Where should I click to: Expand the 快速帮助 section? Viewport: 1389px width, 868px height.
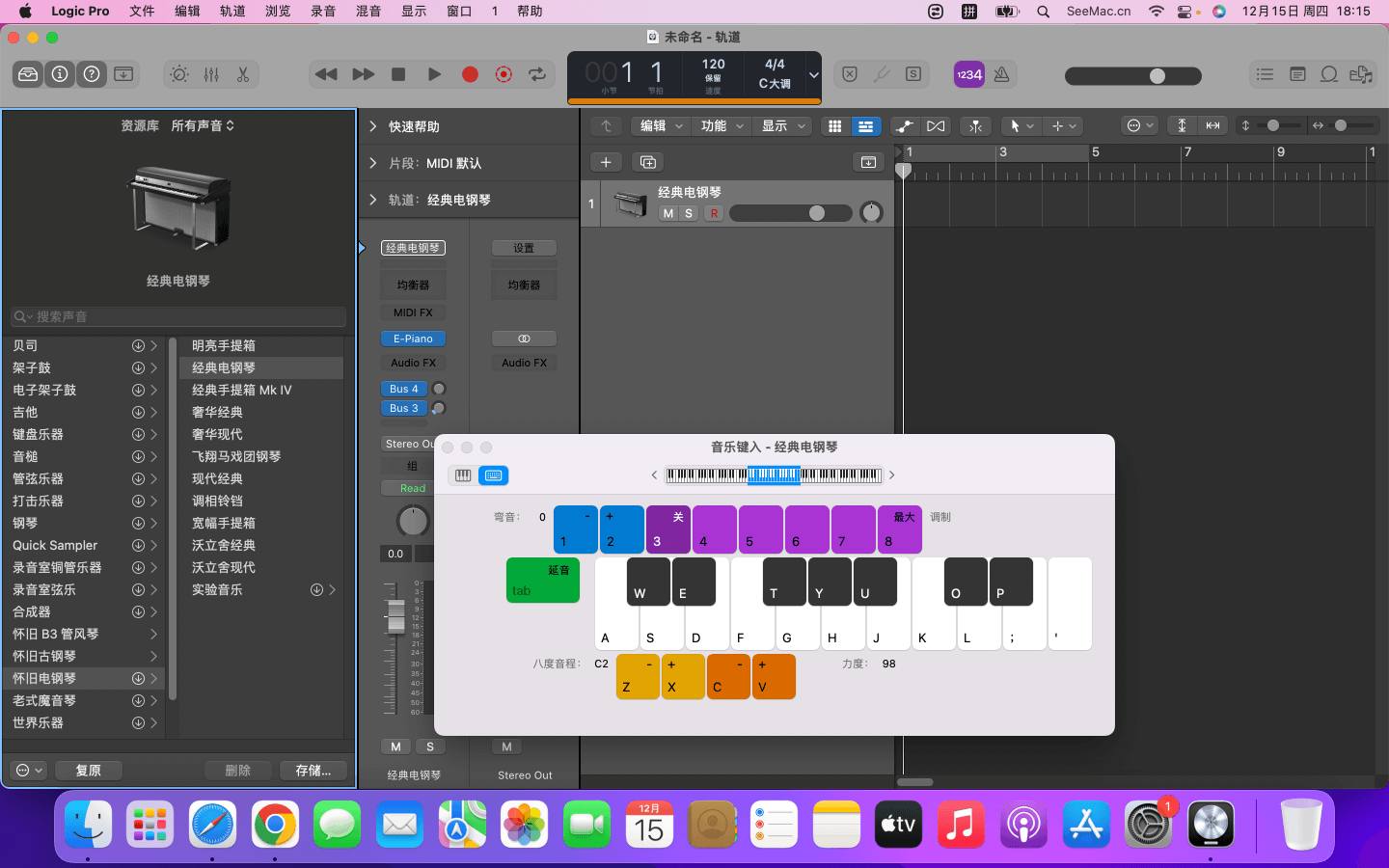[373, 126]
